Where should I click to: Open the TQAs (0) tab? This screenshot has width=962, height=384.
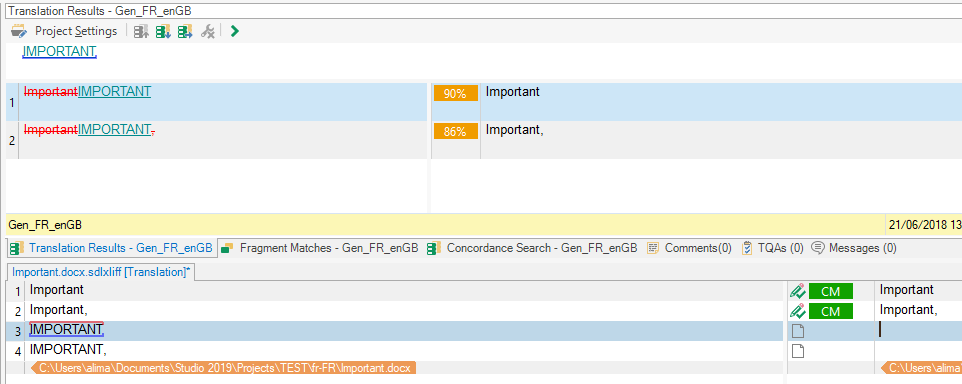[x=772, y=248]
